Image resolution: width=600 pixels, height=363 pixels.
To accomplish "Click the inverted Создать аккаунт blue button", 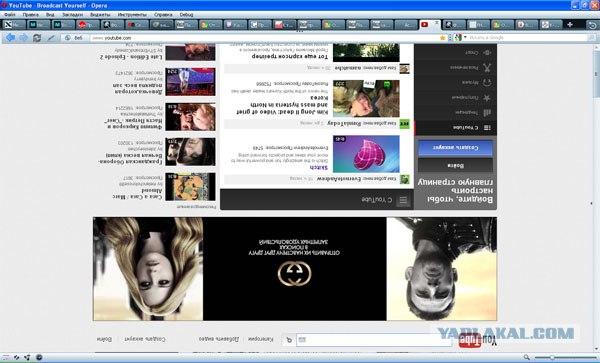I will (x=455, y=148).
